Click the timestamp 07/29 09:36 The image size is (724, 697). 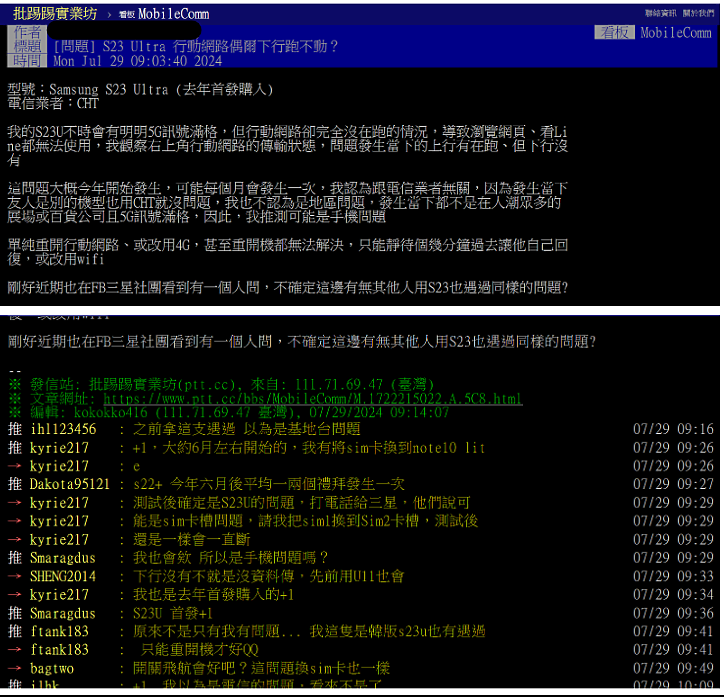tap(673, 613)
